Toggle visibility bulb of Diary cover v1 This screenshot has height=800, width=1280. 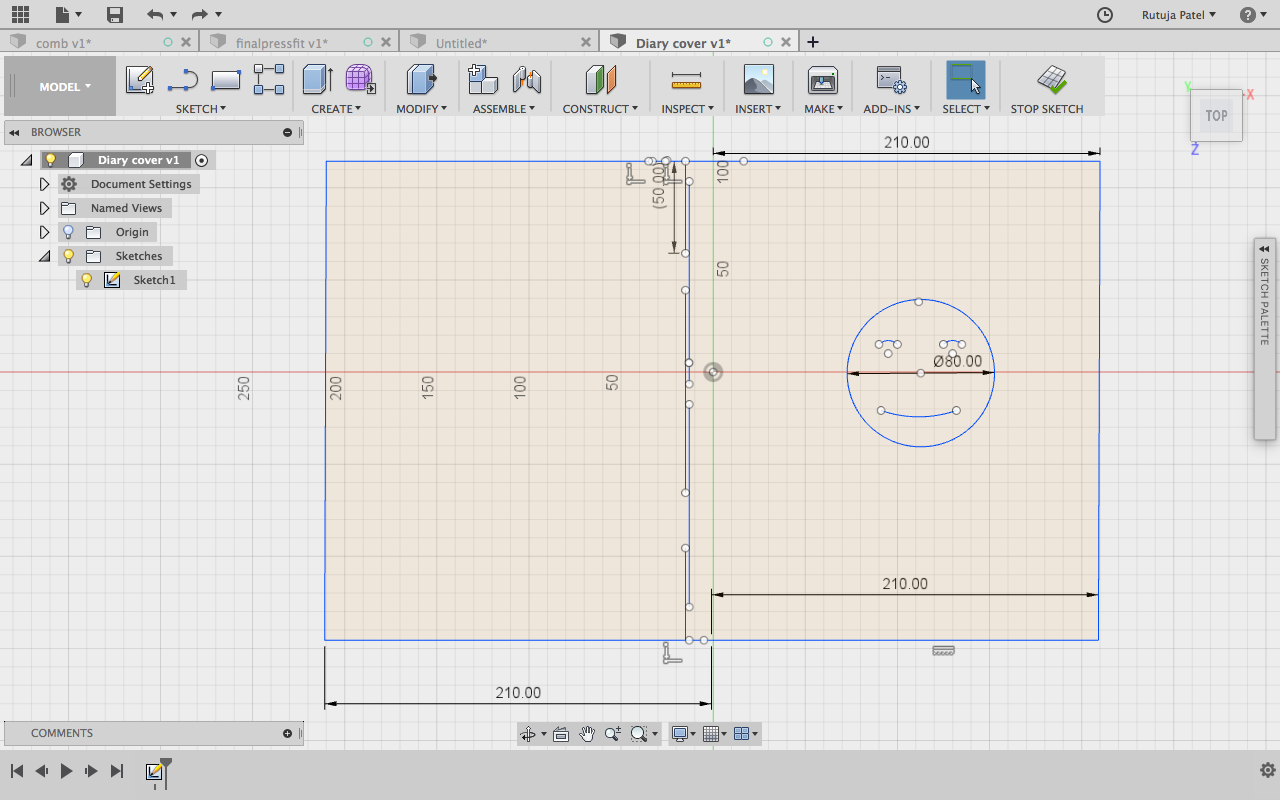pyautogui.click(x=51, y=160)
